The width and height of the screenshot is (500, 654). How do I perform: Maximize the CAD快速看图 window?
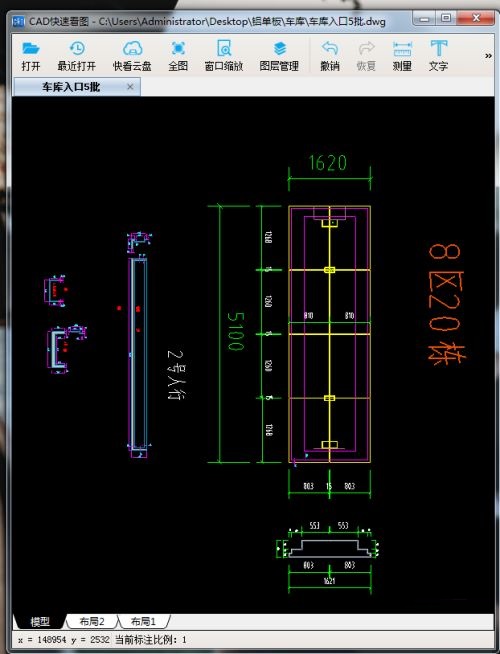[x=446, y=18]
